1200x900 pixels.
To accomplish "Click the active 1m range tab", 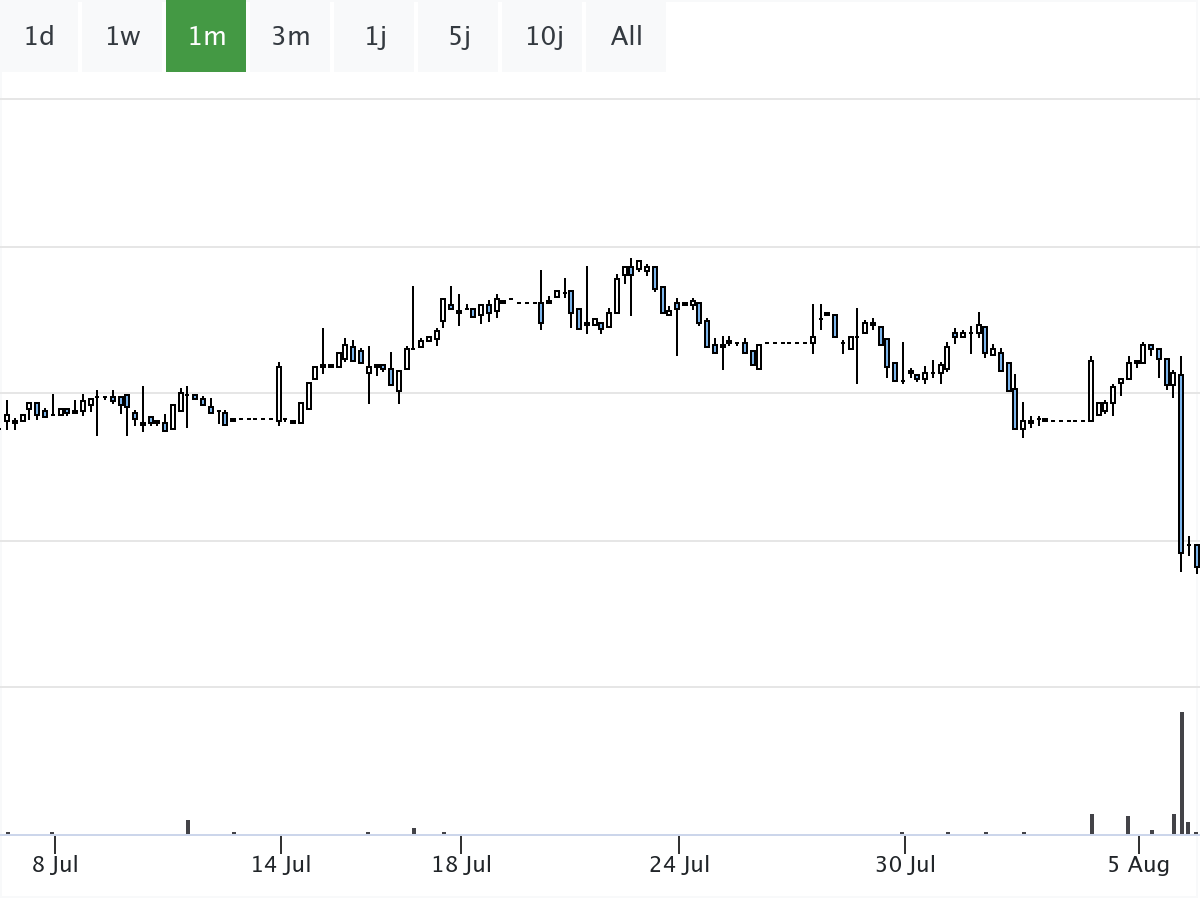I will (207, 37).
